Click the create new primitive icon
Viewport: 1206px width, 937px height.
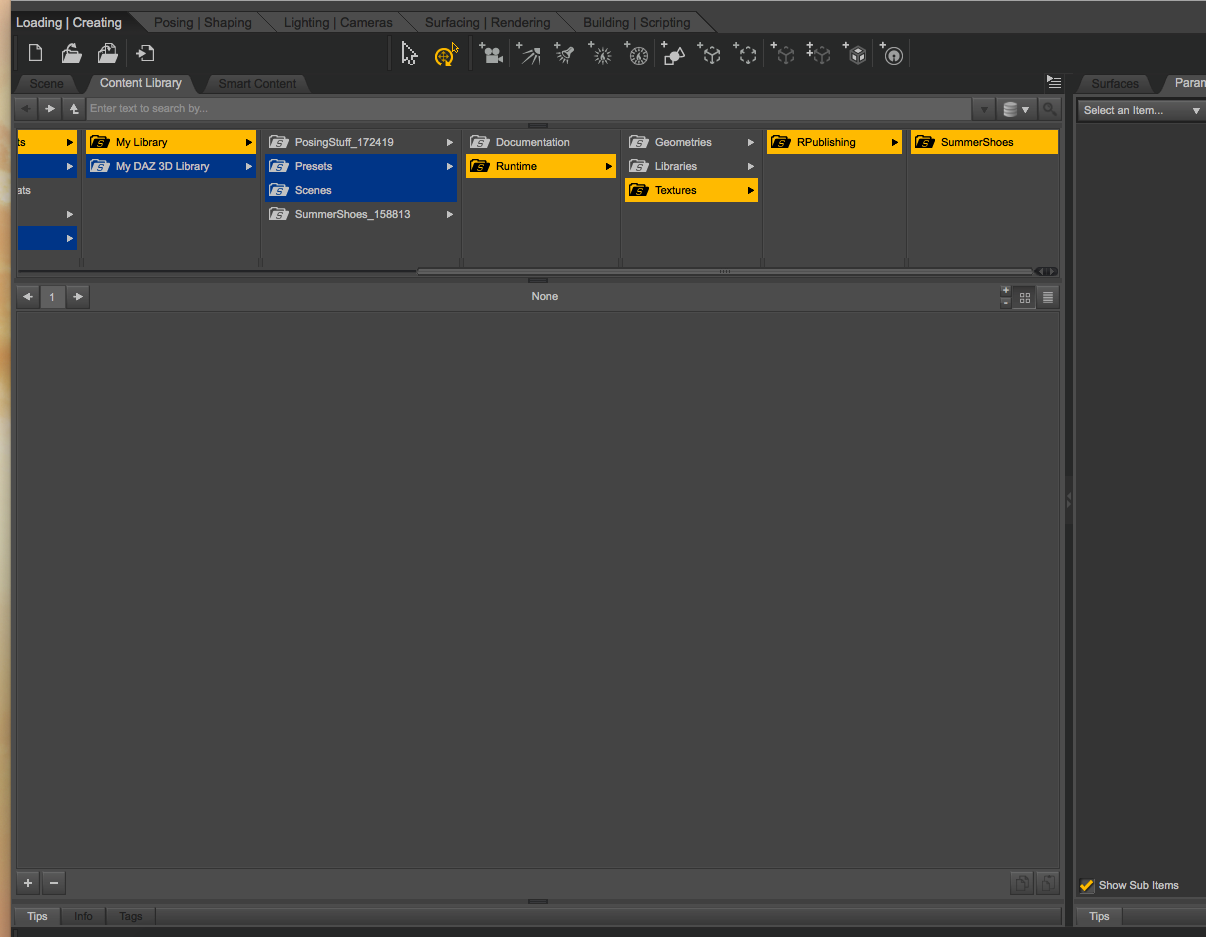point(673,54)
